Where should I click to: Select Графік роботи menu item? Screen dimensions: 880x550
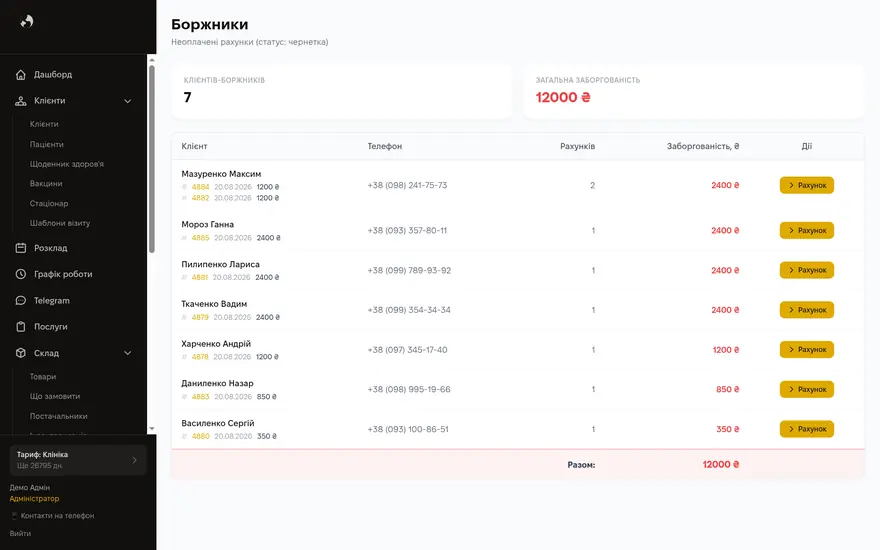click(63, 274)
